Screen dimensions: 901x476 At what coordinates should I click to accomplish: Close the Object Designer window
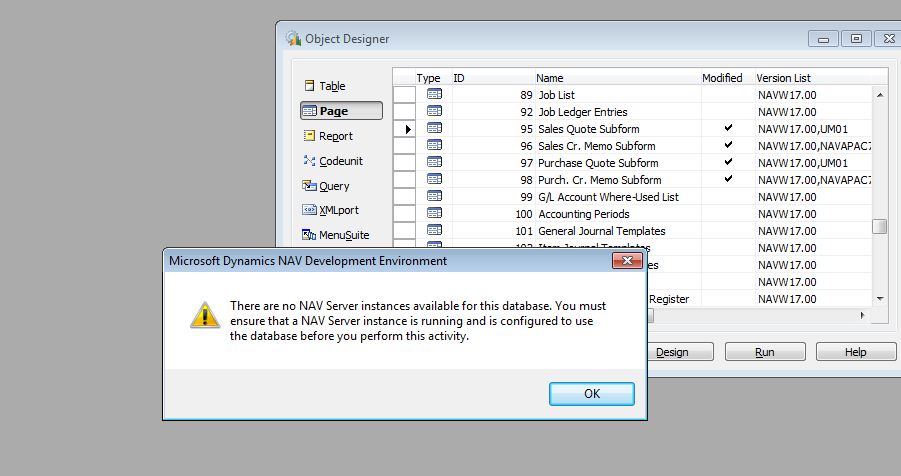[x=888, y=39]
